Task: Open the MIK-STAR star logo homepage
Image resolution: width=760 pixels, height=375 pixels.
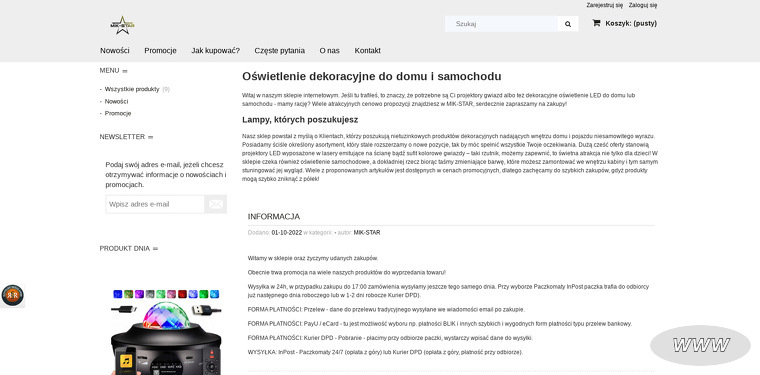Action: click(122, 25)
